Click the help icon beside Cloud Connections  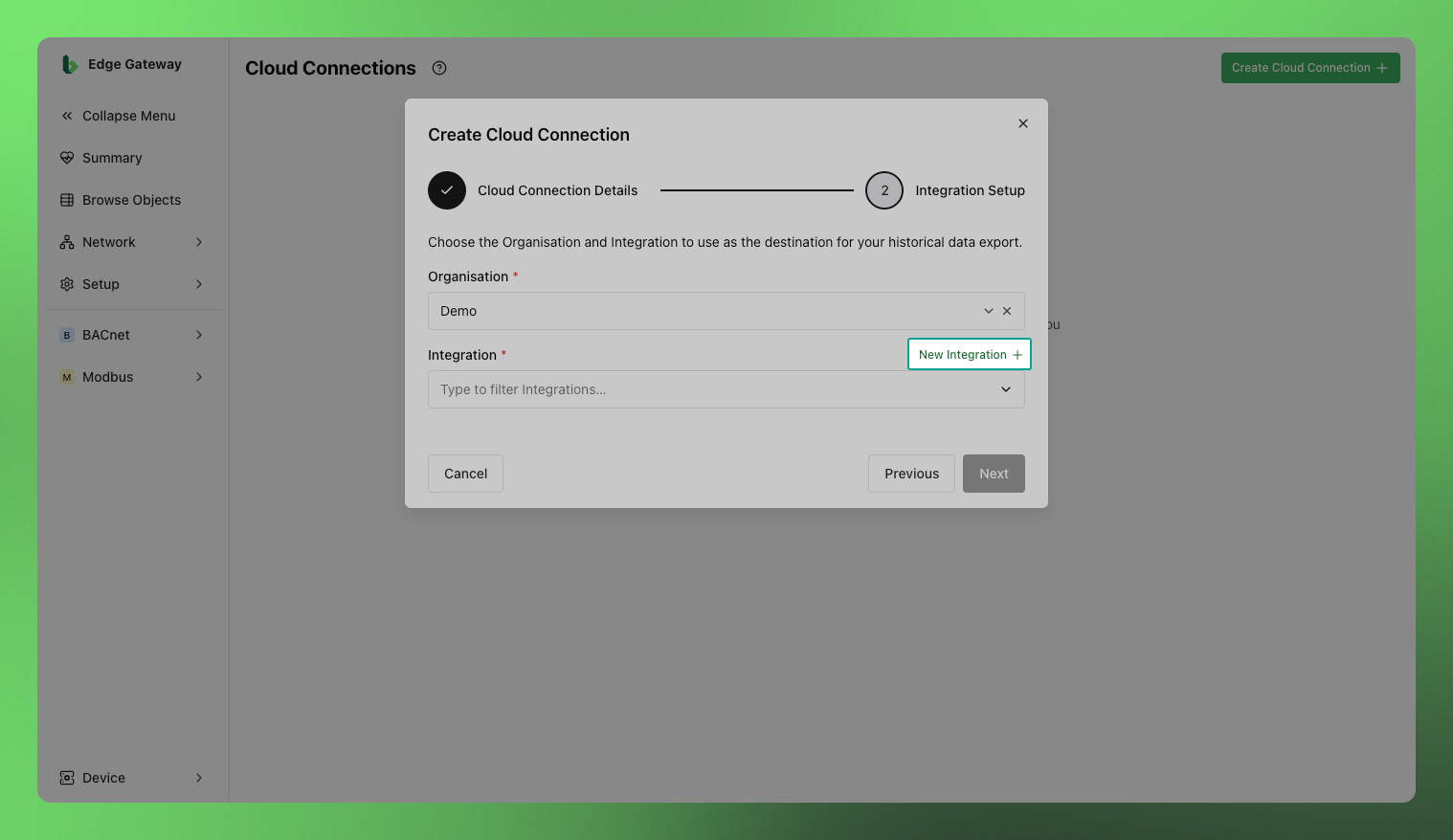439,68
